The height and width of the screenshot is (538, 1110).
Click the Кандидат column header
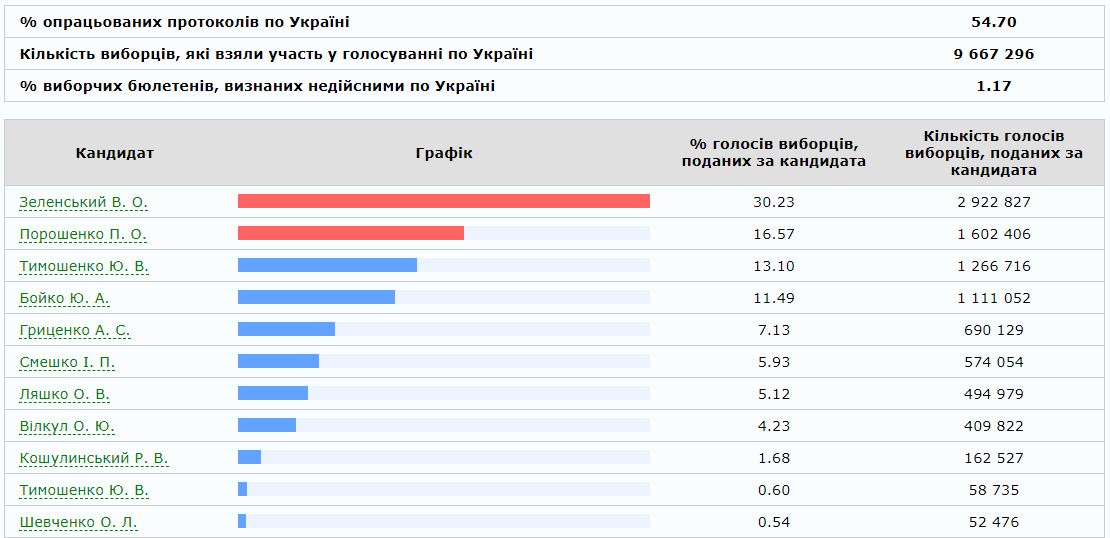114,153
